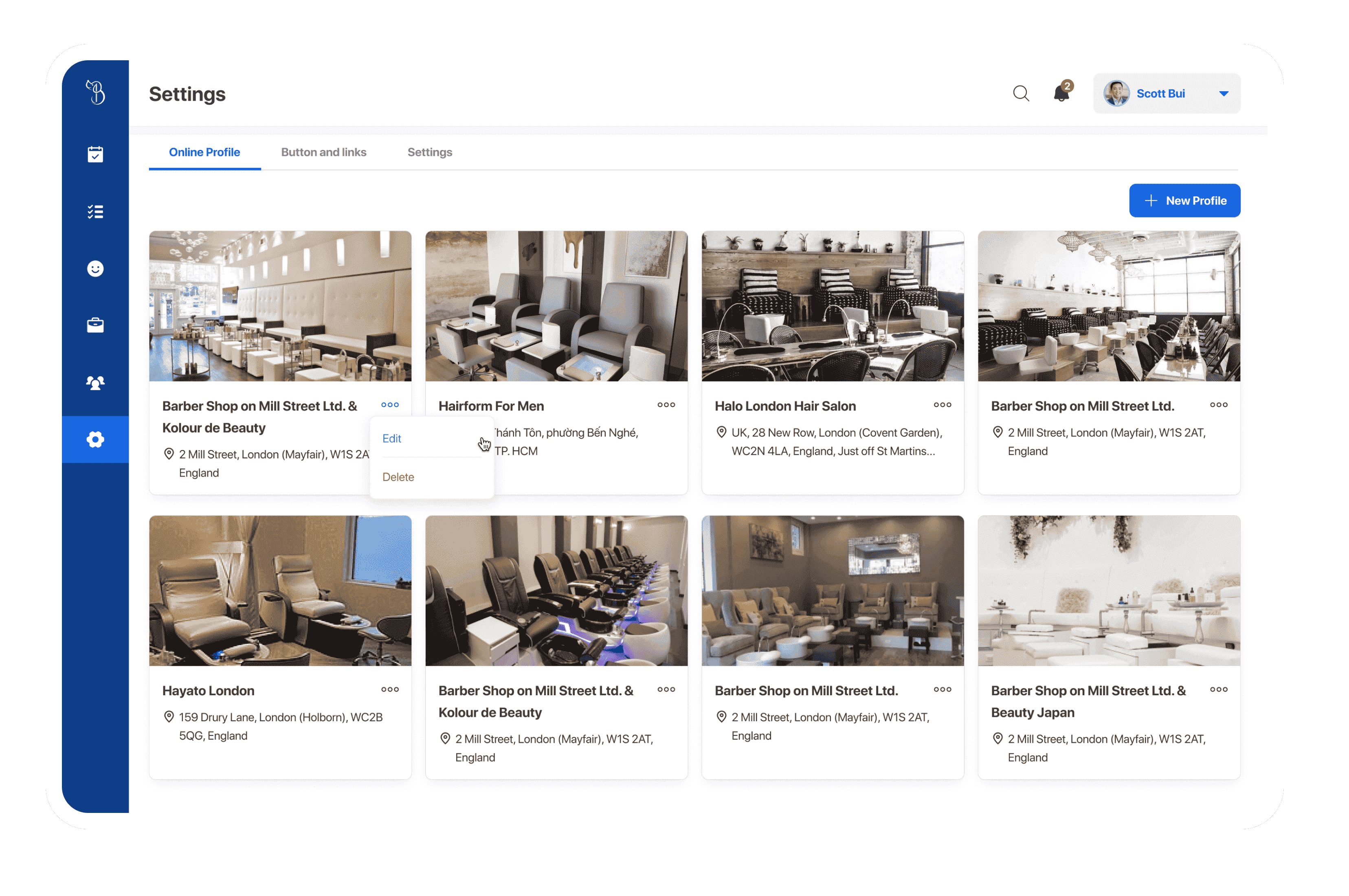This screenshot has width=1349, height=896.
Task: Open the checklist tasks sidebar icon
Action: tap(95, 211)
